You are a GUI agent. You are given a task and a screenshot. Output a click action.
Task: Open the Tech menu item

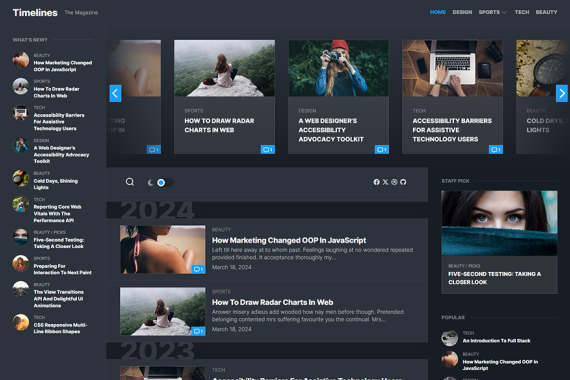522,12
